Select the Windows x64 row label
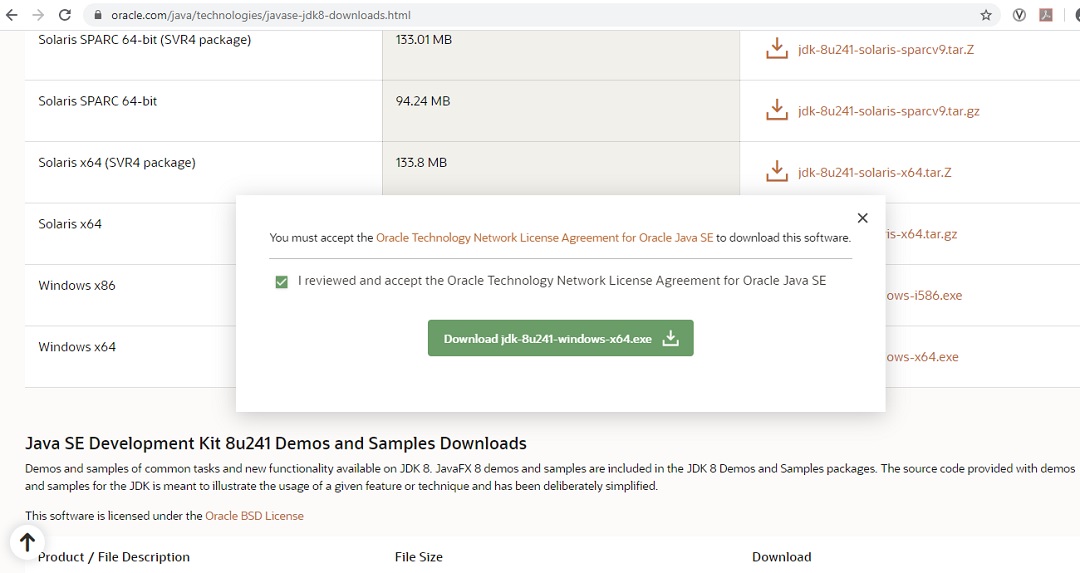1080x573 pixels. [77, 346]
